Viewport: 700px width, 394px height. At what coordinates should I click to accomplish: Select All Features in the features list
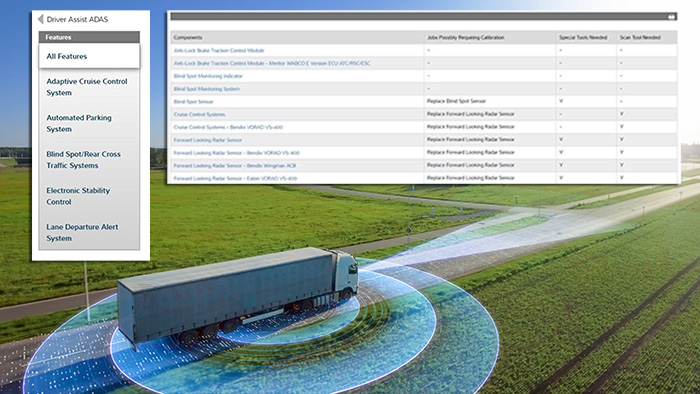click(89, 56)
